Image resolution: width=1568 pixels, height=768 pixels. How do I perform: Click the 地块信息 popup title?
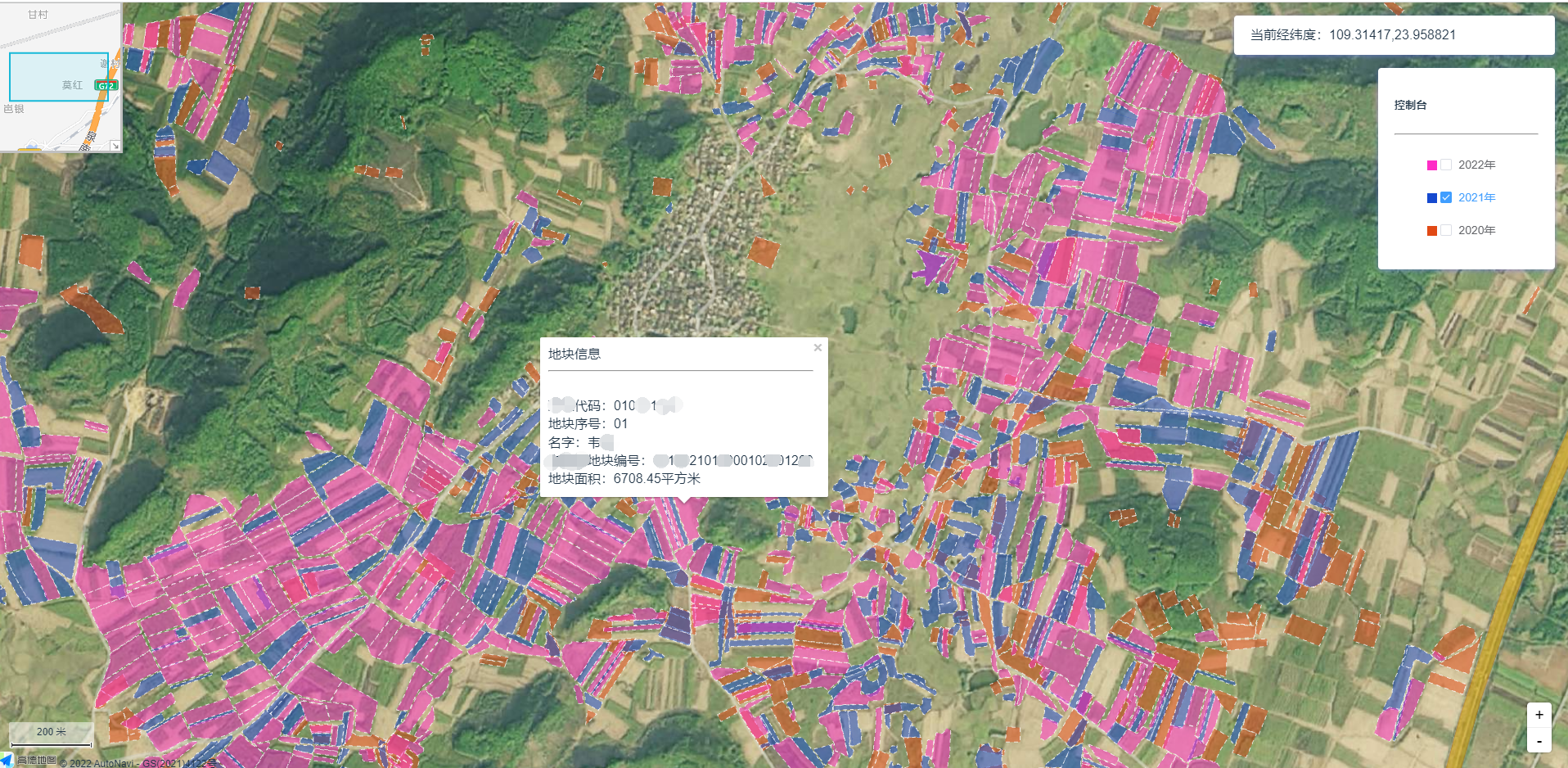[574, 354]
